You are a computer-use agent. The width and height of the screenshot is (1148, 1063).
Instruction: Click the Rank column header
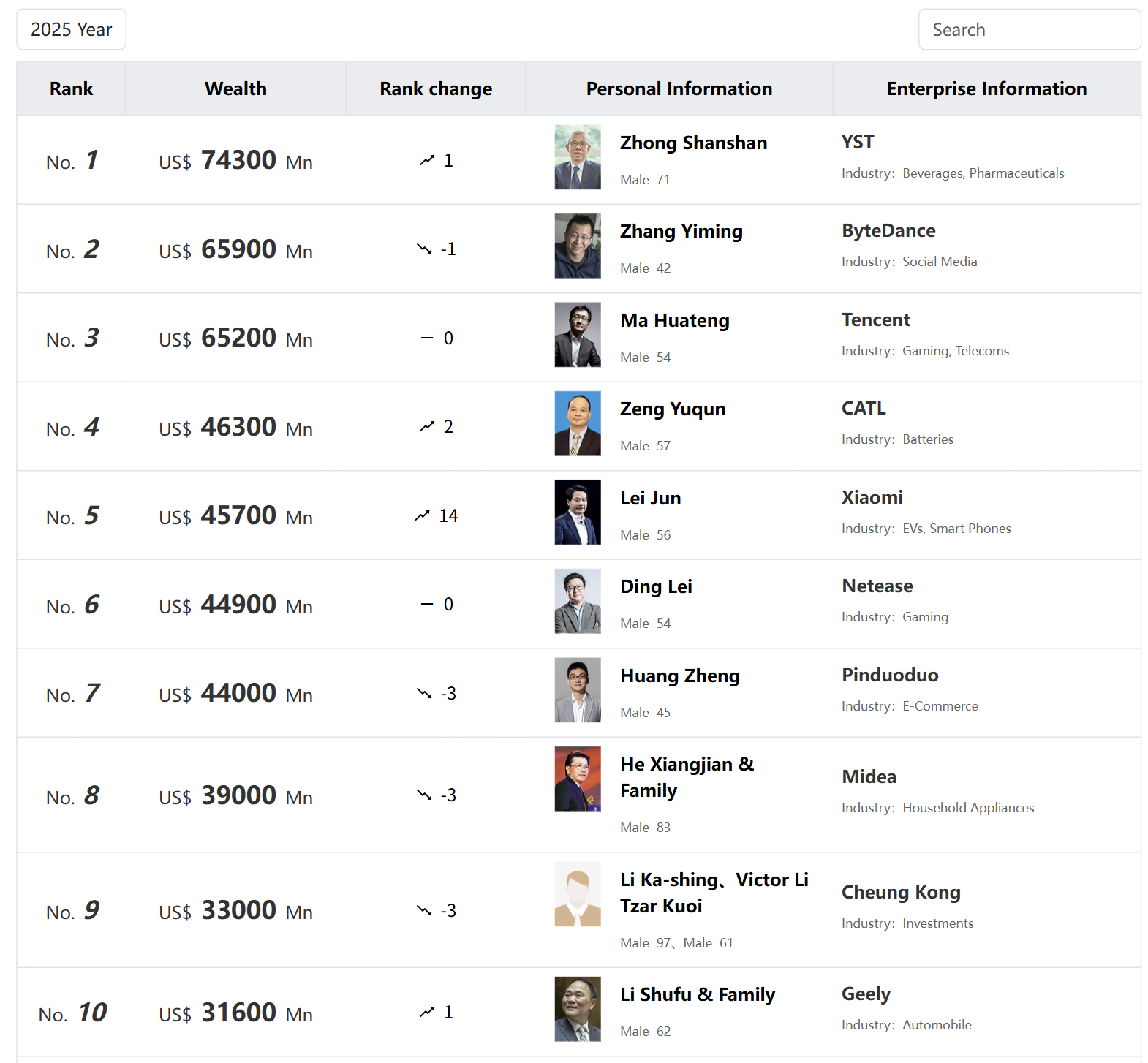(71, 88)
